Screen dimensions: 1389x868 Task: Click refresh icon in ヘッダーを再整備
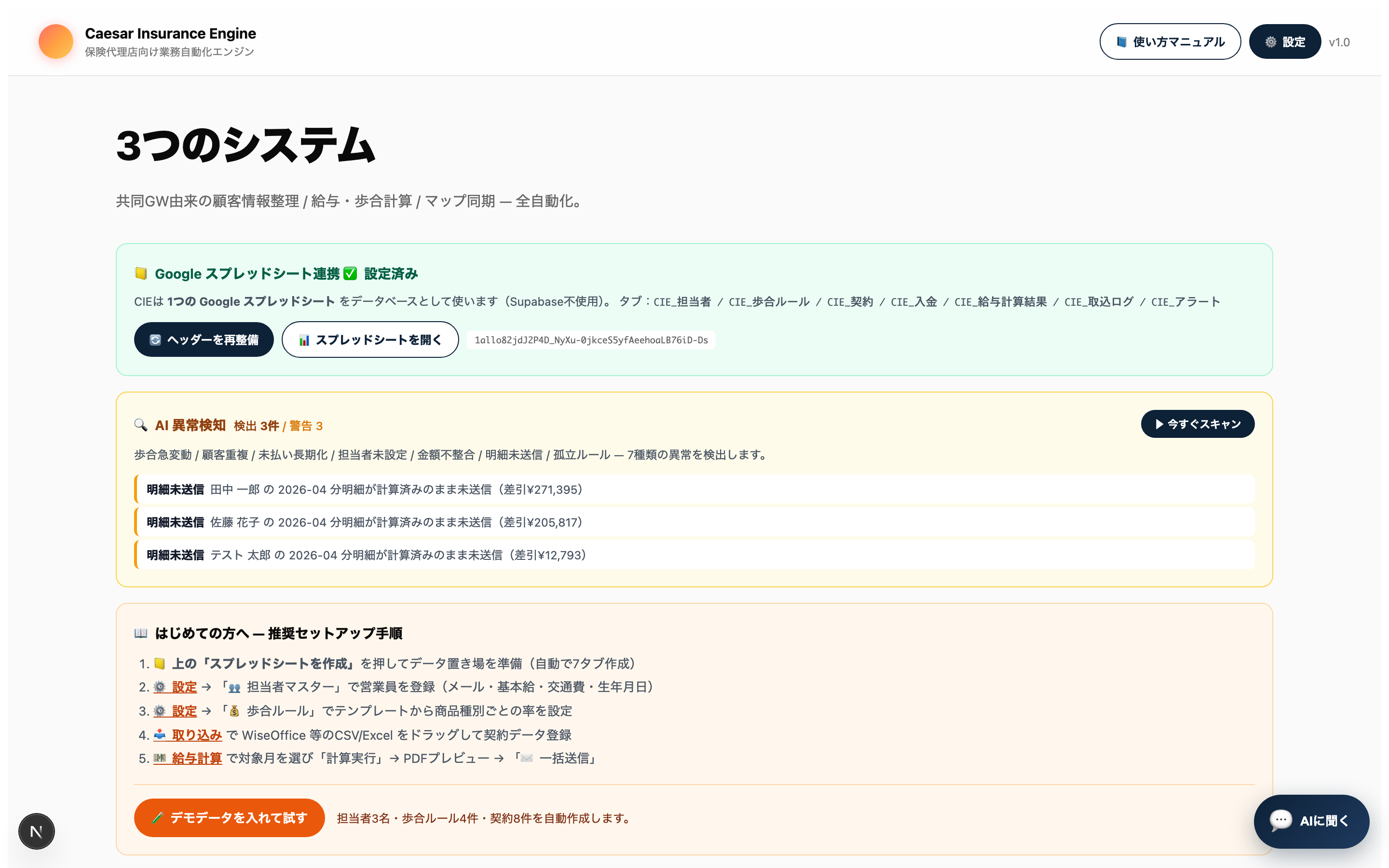pos(155,340)
